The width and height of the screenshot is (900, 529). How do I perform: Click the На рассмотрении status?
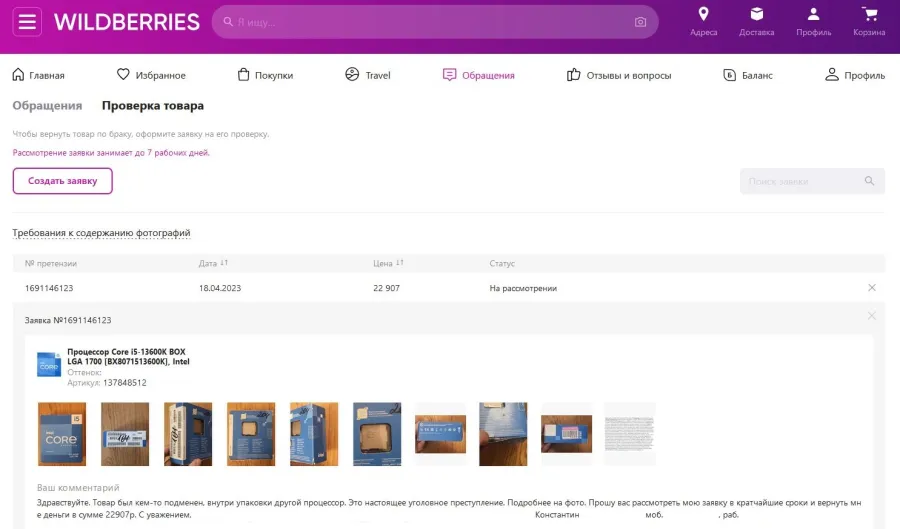(523, 288)
